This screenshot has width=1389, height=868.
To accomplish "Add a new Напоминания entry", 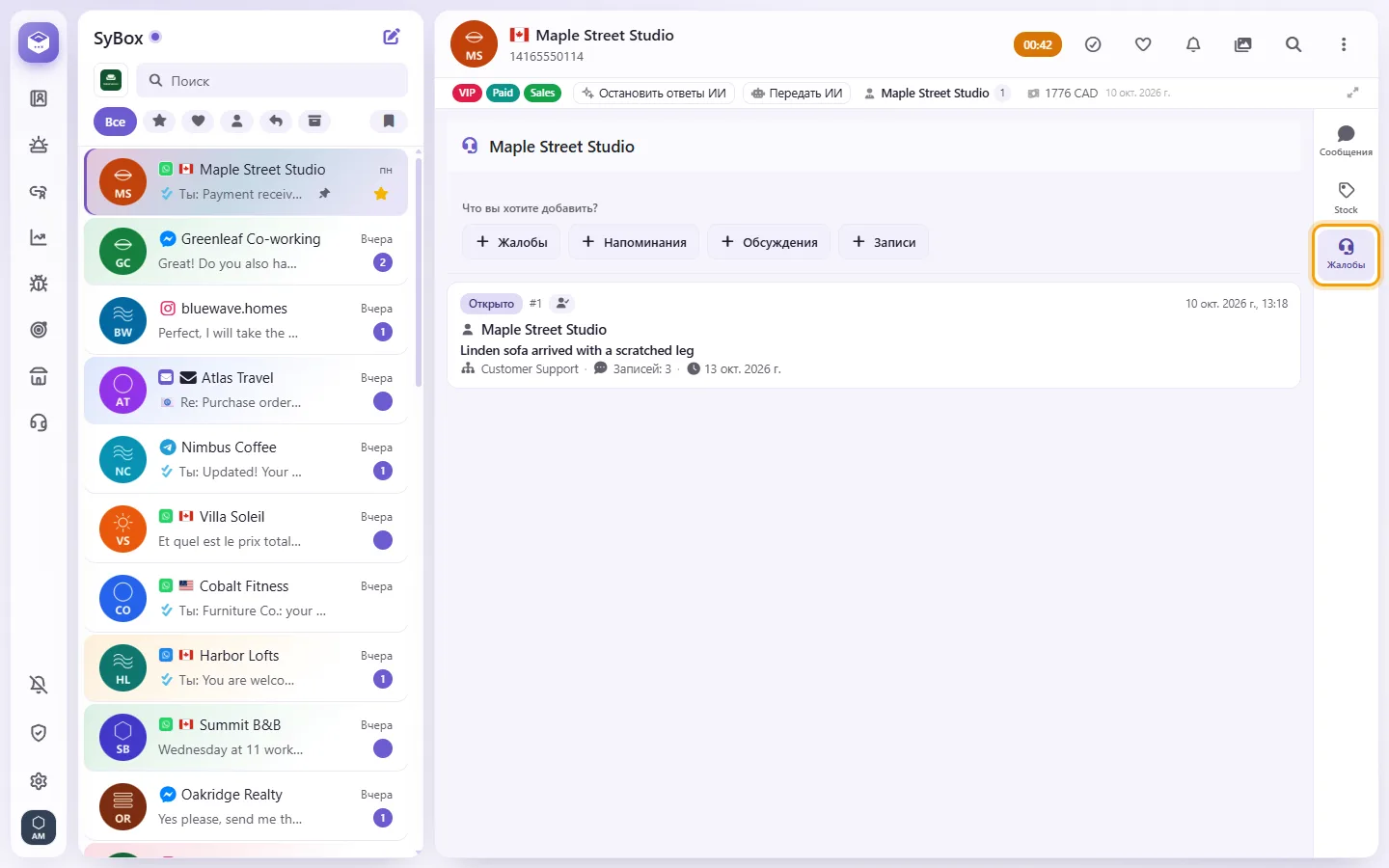I will point(635,242).
